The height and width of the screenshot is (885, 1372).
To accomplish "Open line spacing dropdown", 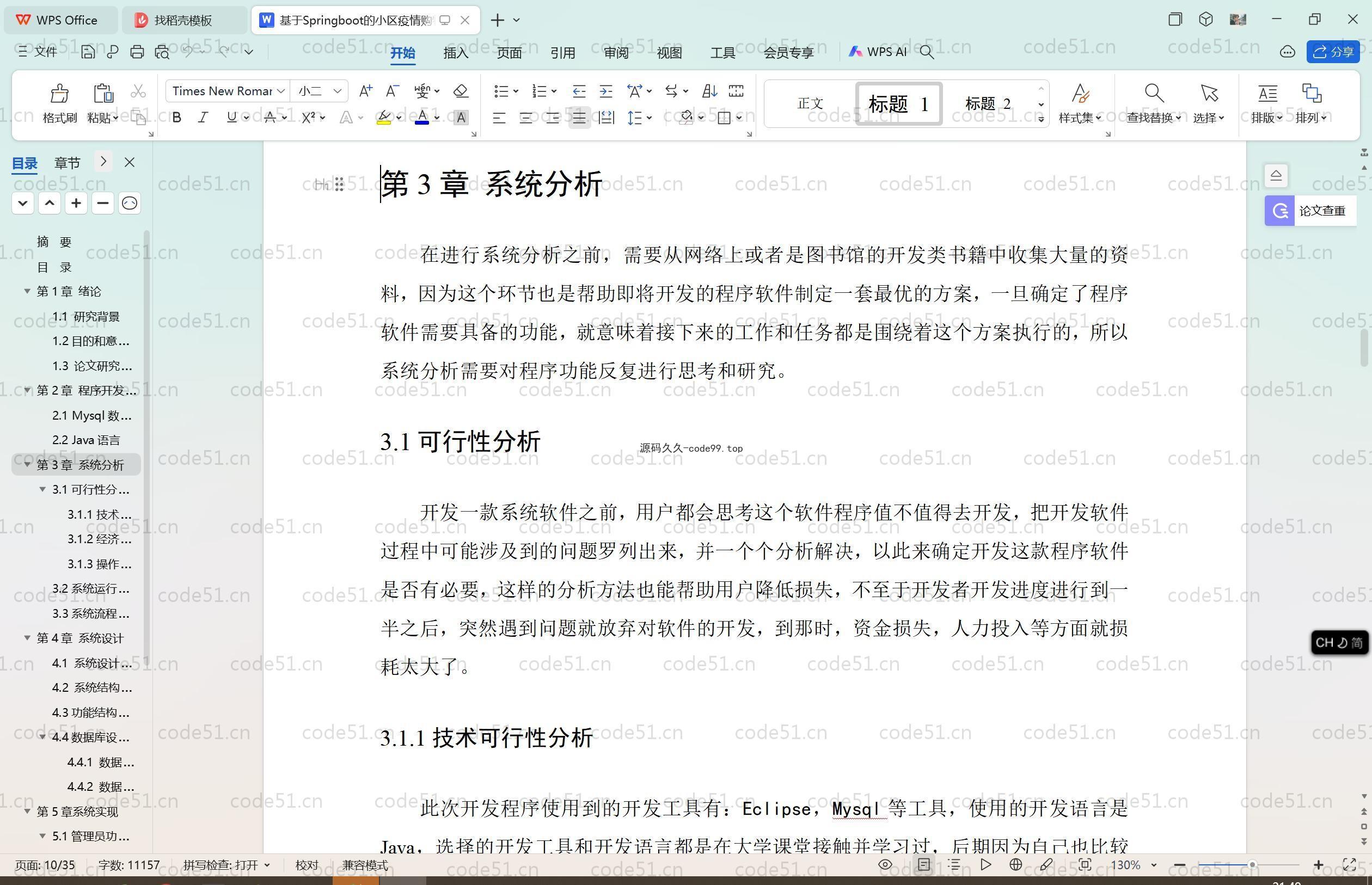I will pos(650,118).
